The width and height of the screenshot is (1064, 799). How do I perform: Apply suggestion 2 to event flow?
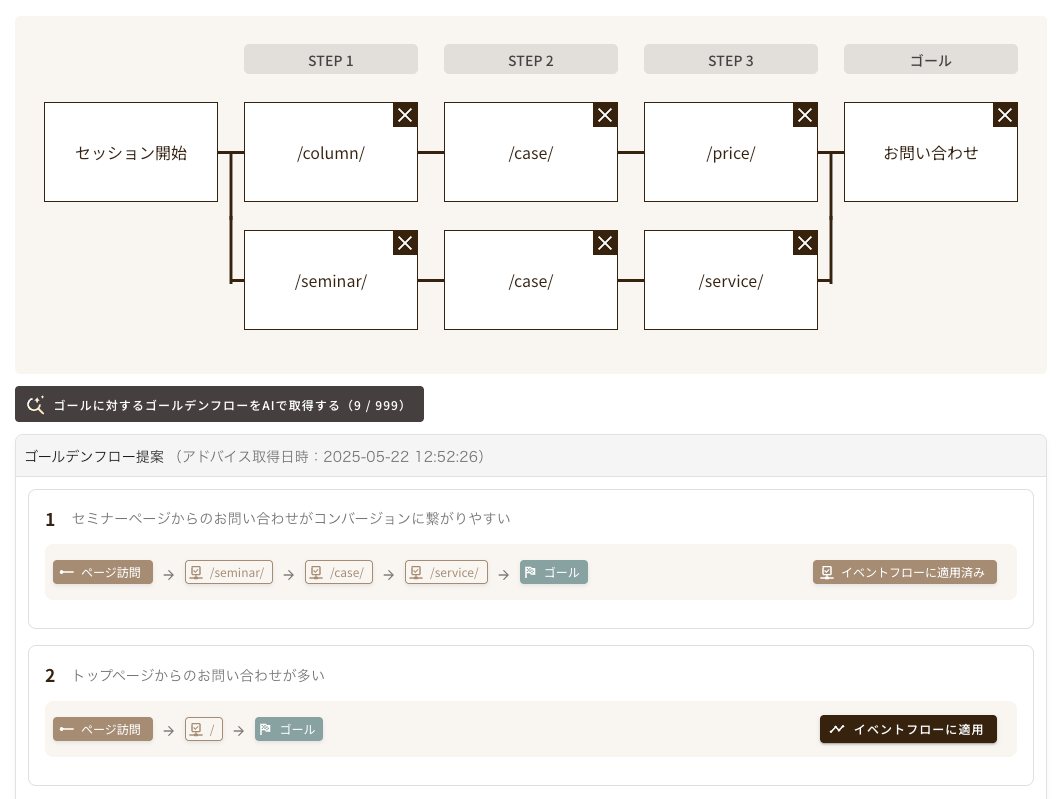tap(908, 729)
